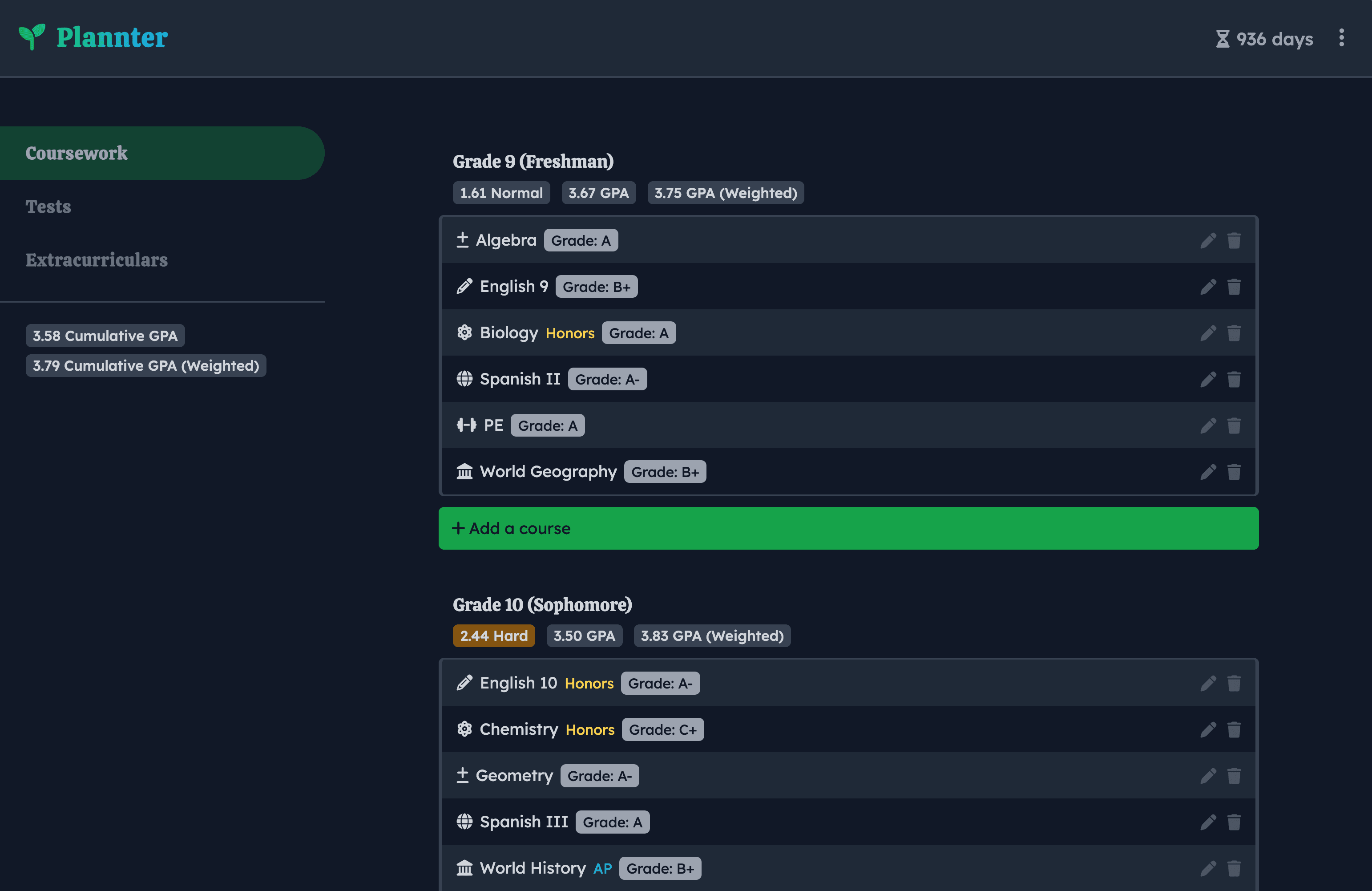1372x891 pixels.
Task: Click the 2.44 Hard difficulty badge
Action: 493,636
